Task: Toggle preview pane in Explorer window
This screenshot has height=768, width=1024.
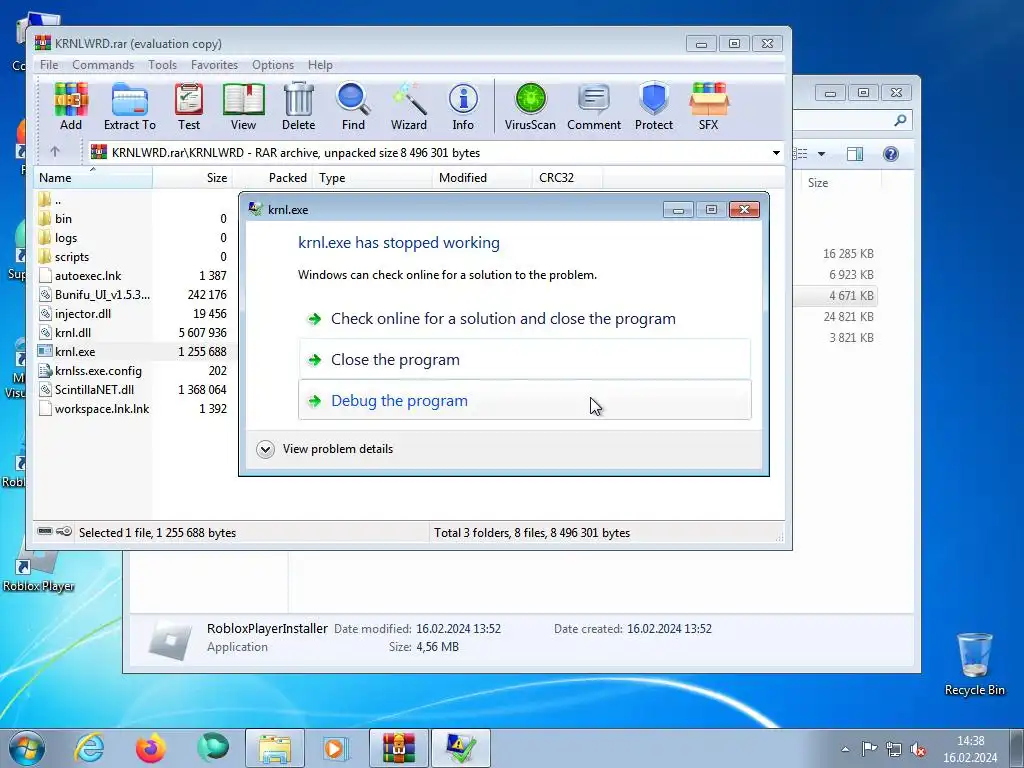Action: coord(855,153)
